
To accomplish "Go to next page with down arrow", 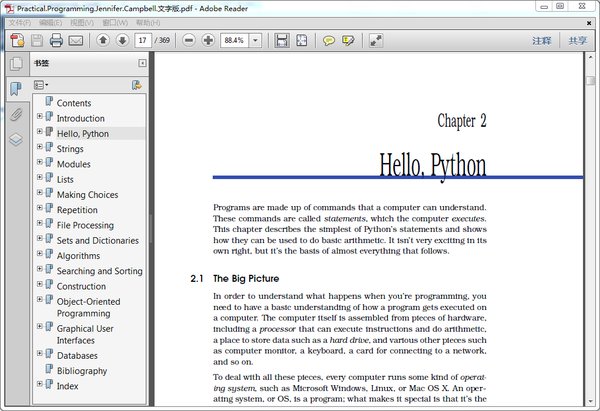I will click(122, 40).
